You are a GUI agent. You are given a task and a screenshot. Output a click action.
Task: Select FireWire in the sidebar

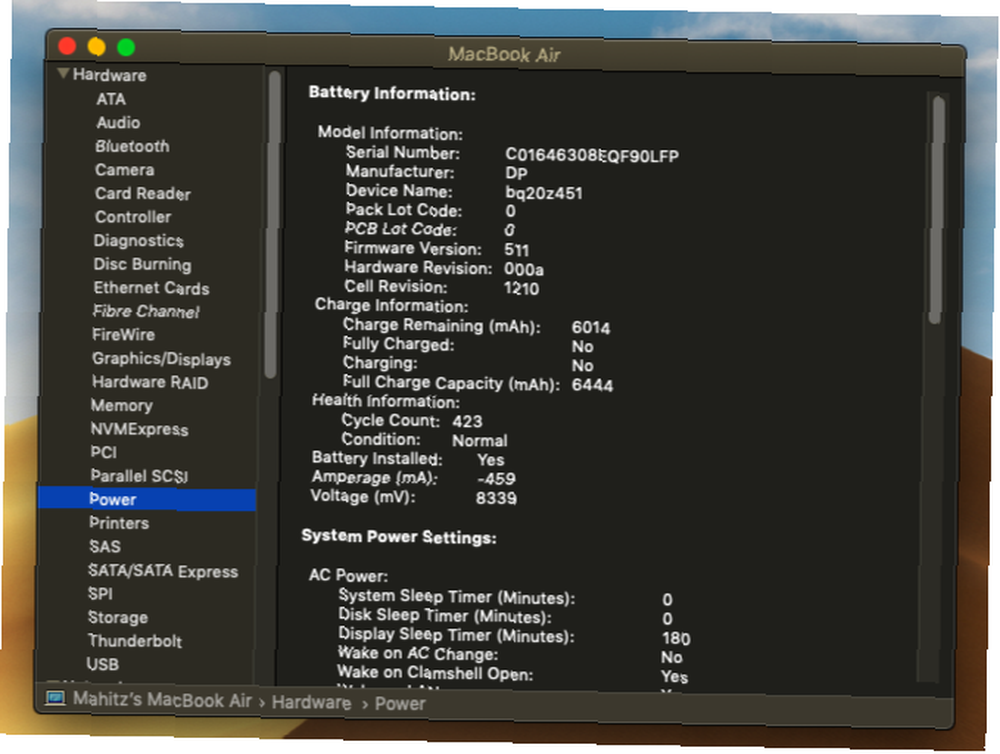(123, 335)
